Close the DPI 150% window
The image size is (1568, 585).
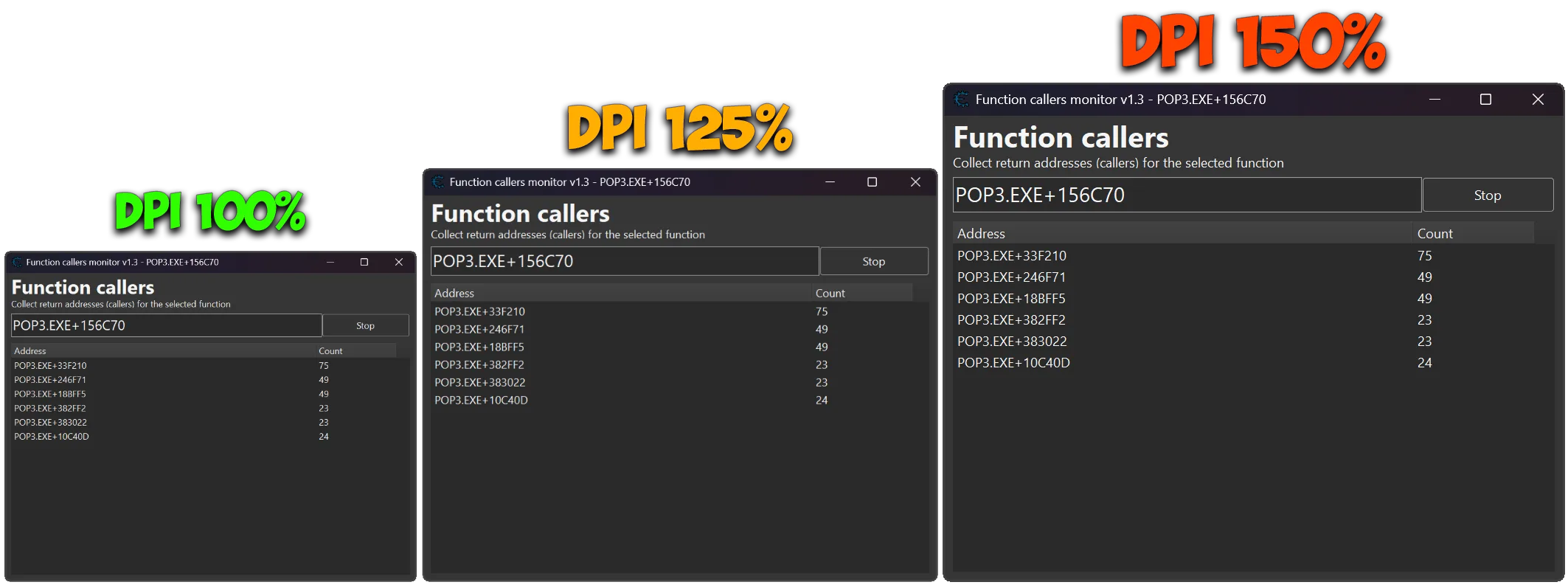[x=1538, y=99]
